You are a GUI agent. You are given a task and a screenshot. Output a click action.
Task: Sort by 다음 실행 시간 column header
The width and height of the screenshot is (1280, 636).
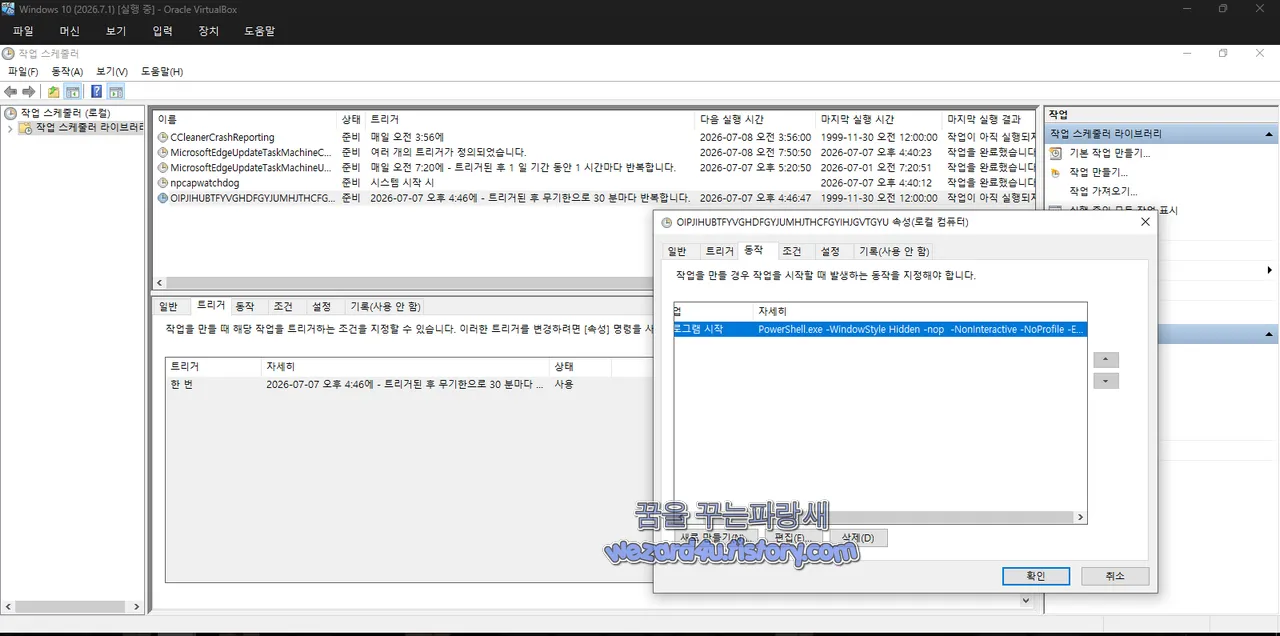[755, 119]
